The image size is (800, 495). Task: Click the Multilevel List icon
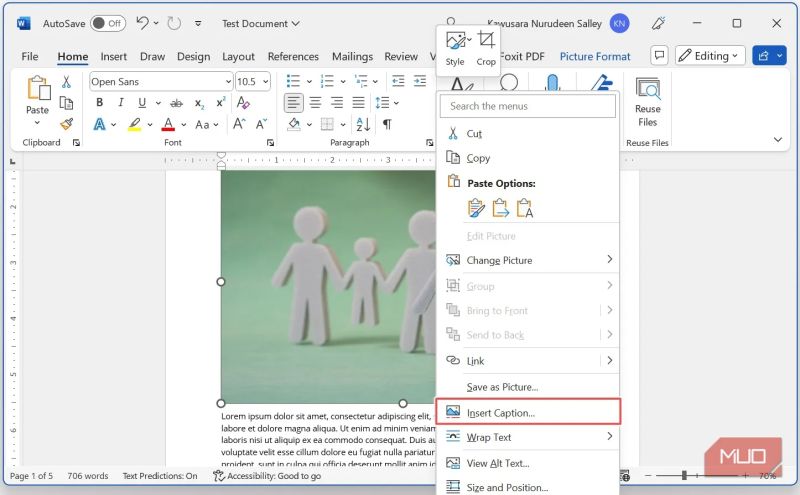click(x=361, y=81)
